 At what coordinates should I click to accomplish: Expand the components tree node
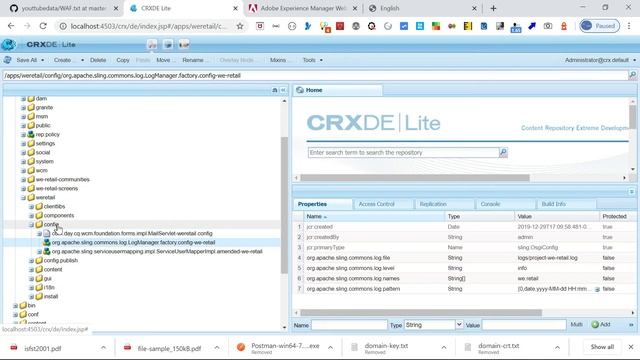point(31,216)
